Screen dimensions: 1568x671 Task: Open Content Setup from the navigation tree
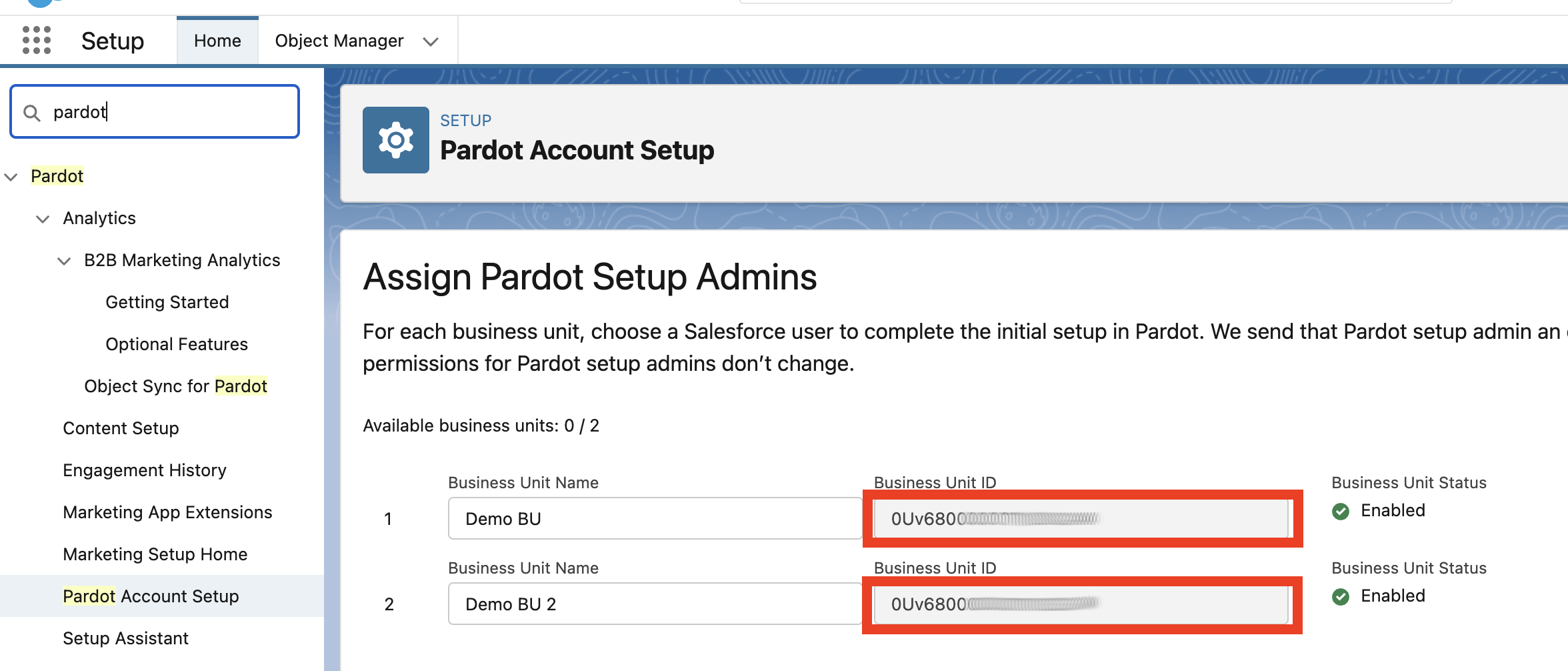point(121,428)
